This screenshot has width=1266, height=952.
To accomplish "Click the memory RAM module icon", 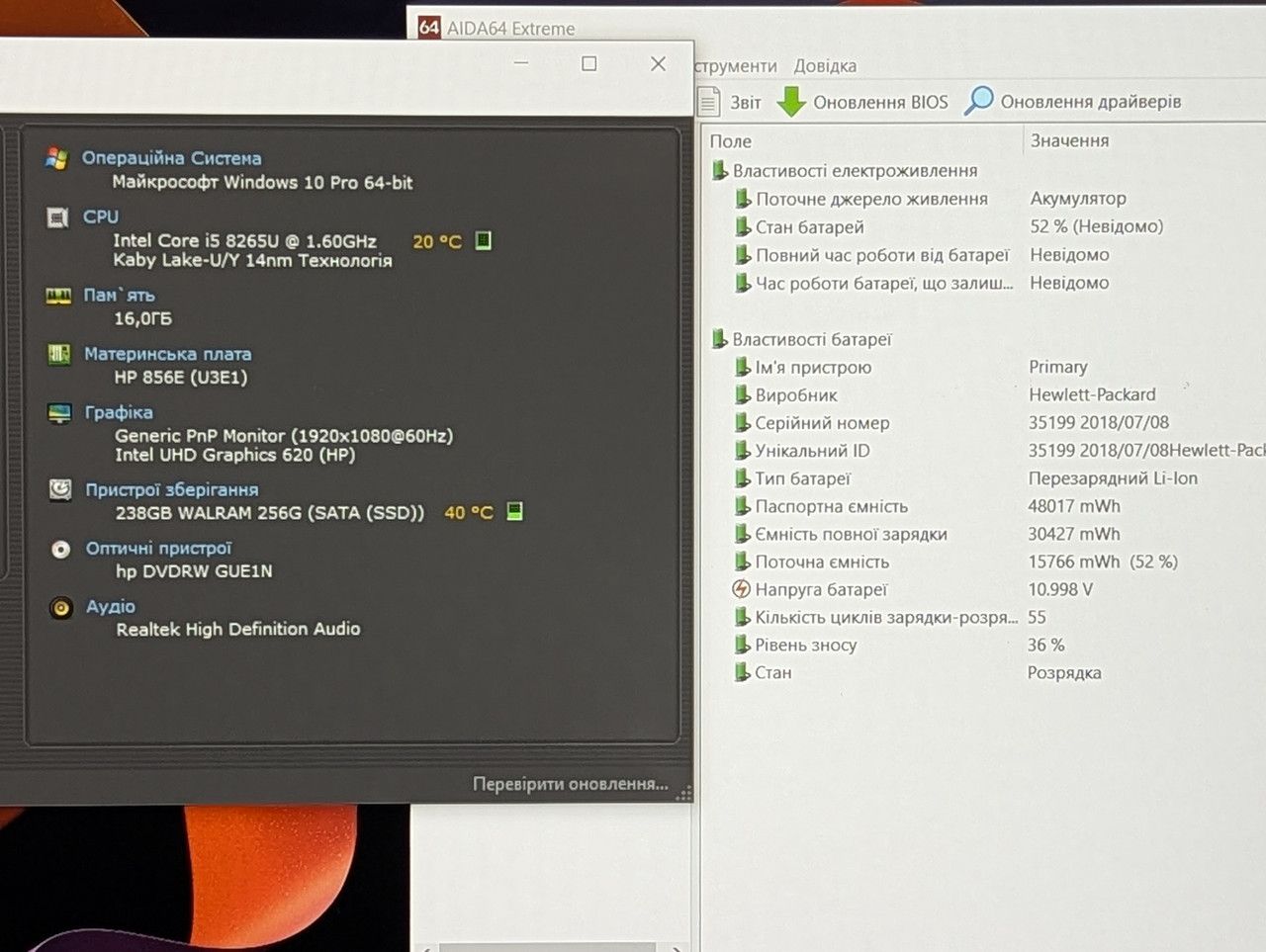I will pos(58,296).
